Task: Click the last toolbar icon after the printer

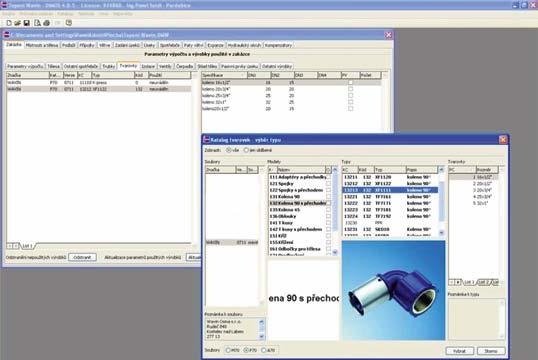Action: (69, 23)
